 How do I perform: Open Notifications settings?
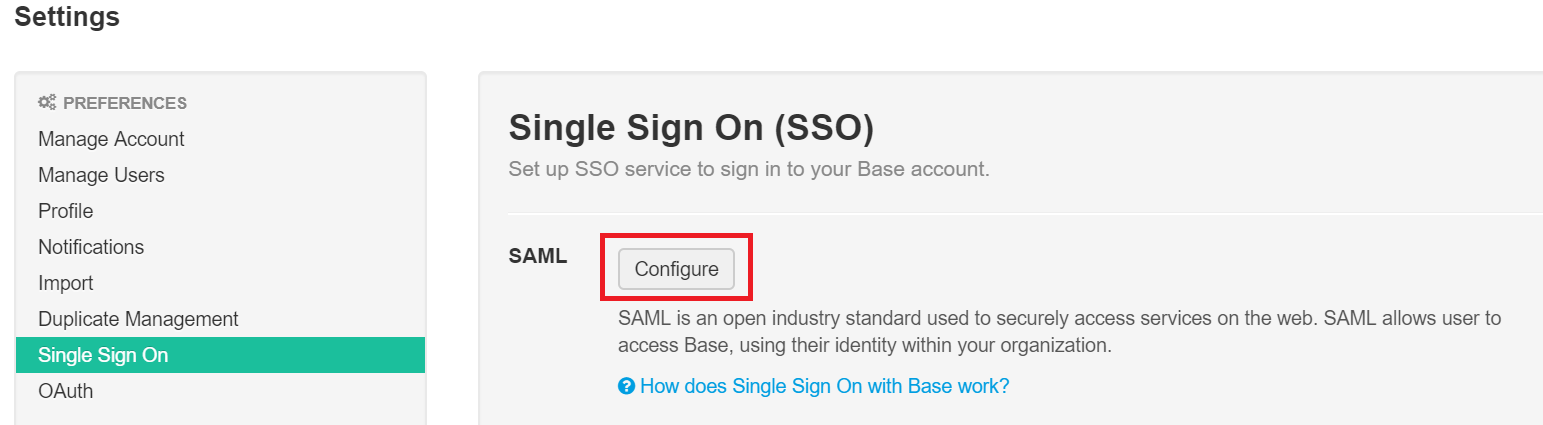tap(91, 247)
